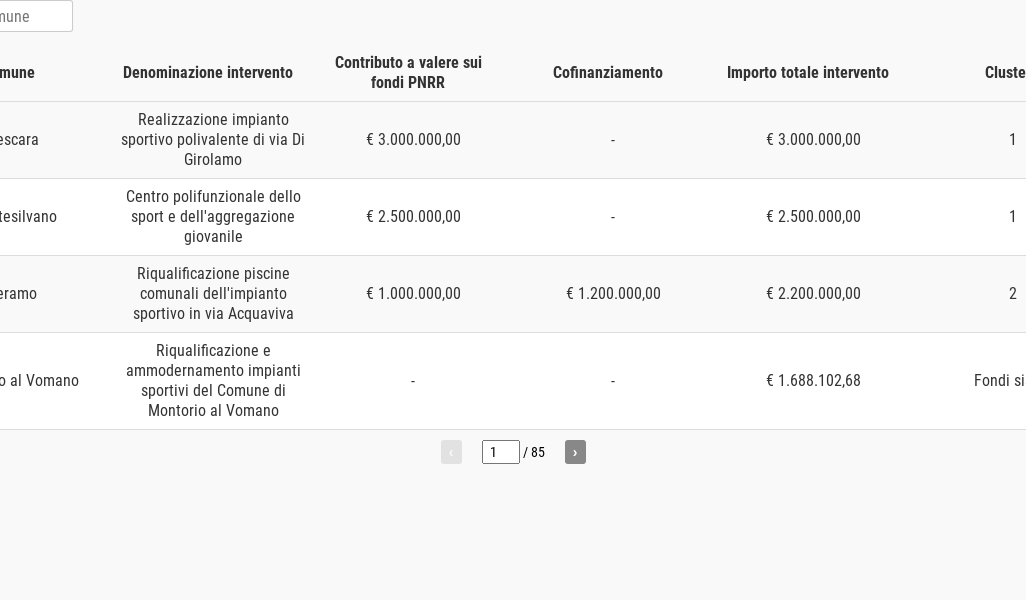Select the Montorio al Vomano intervention text
This screenshot has height=600, width=1026.
click(x=213, y=381)
